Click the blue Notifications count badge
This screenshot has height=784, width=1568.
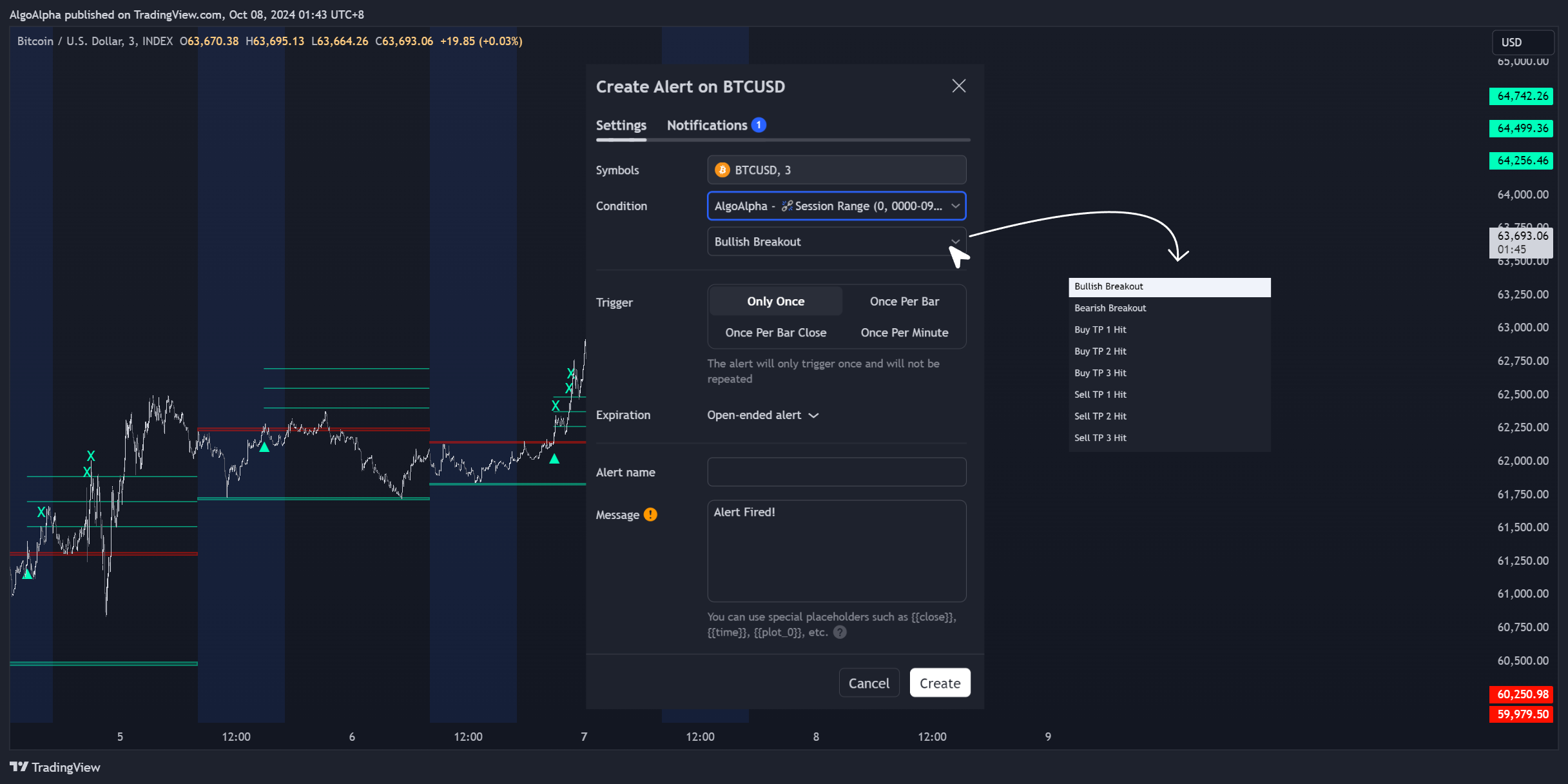759,125
